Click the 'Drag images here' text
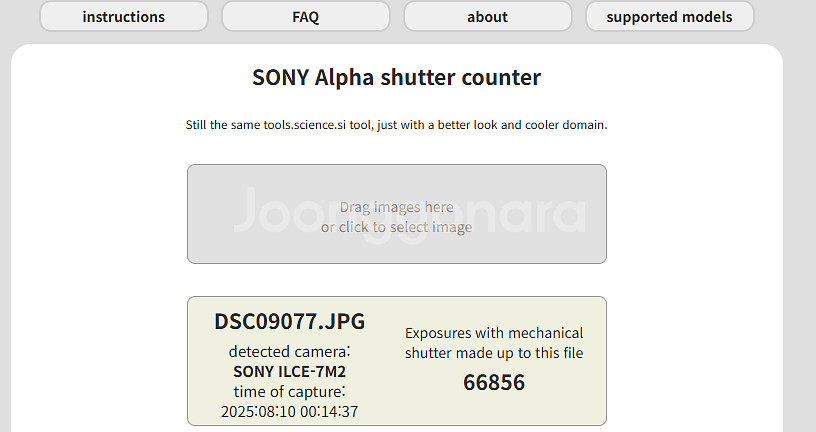The image size is (816, 432). tap(396, 207)
